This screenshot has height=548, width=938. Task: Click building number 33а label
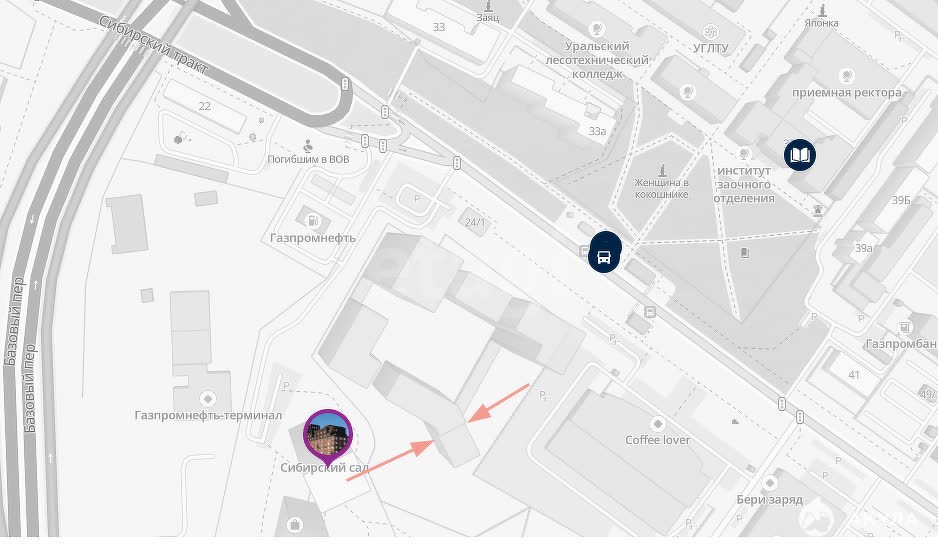tap(598, 131)
